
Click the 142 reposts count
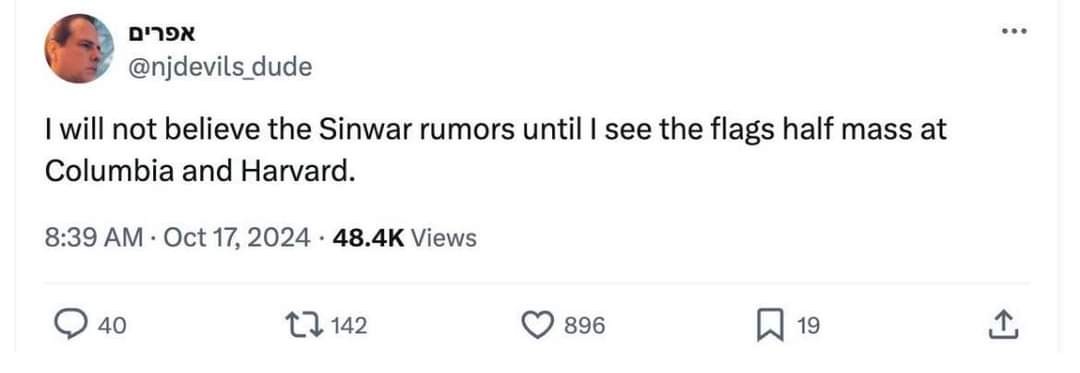(349, 326)
